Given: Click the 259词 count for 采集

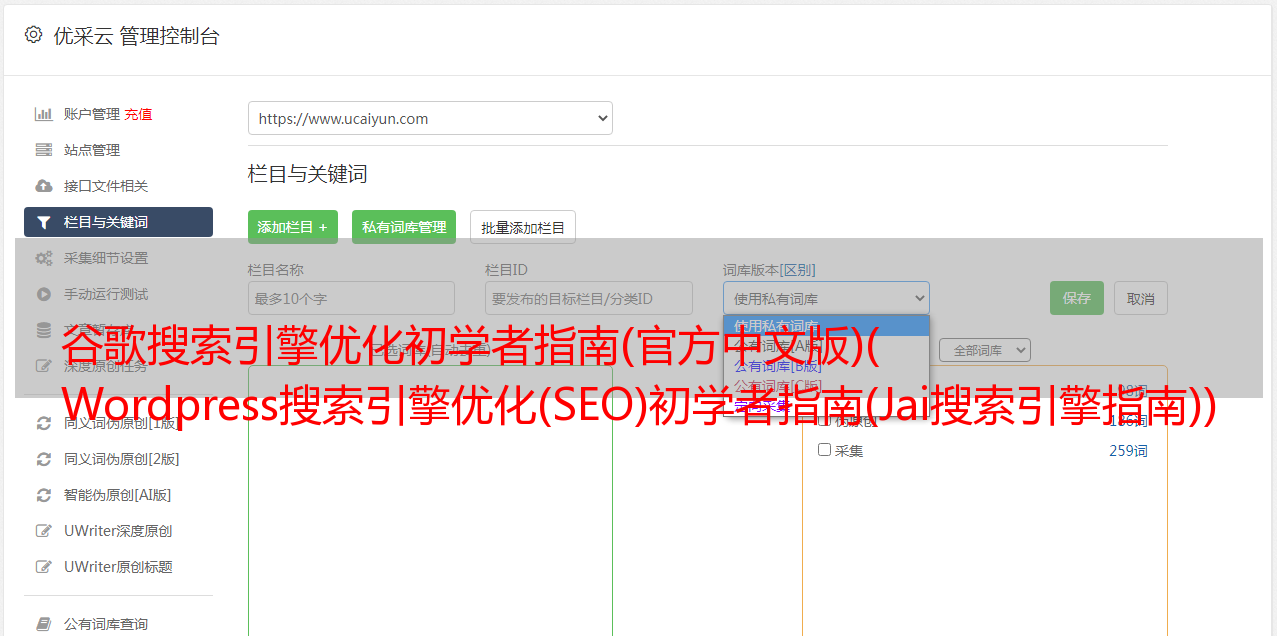Looking at the screenshot, I should tap(1128, 451).
